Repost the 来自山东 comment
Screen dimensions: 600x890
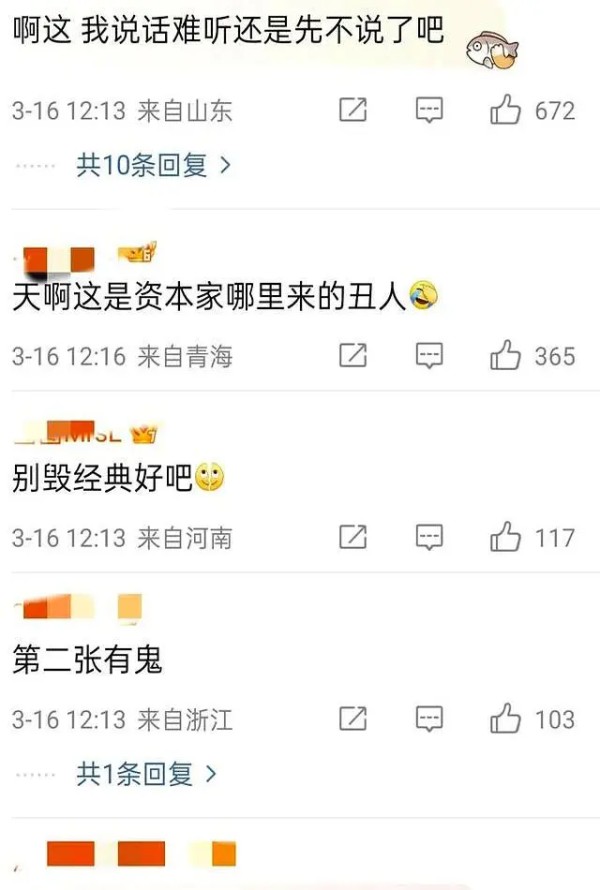click(x=353, y=110)
